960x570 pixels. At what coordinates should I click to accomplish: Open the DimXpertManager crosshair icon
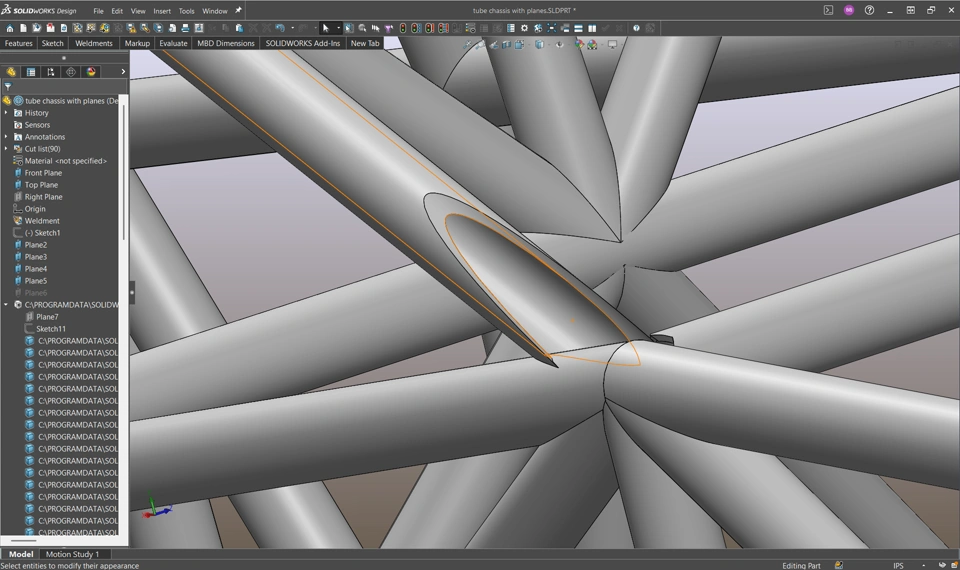pyautogui.click(x=71, y=72)
